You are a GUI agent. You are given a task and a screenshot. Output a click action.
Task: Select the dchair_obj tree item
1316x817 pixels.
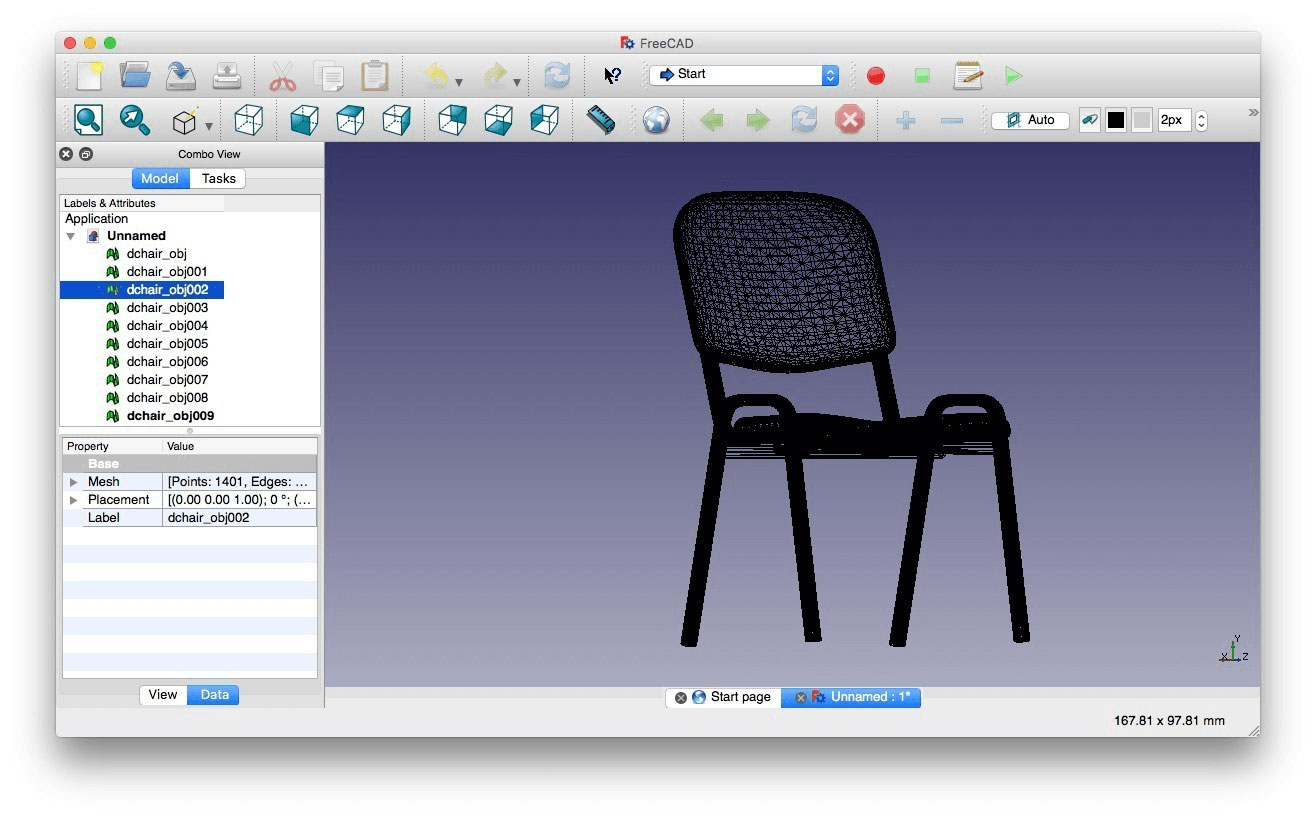pyautogui.click(x=156, y=254)
